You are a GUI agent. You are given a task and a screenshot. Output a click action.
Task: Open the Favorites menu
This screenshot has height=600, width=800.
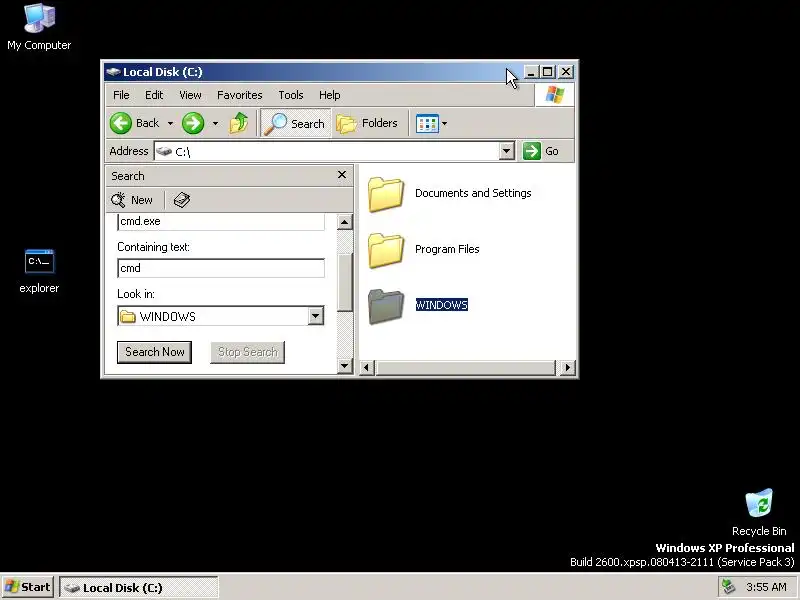coord(239,95)
